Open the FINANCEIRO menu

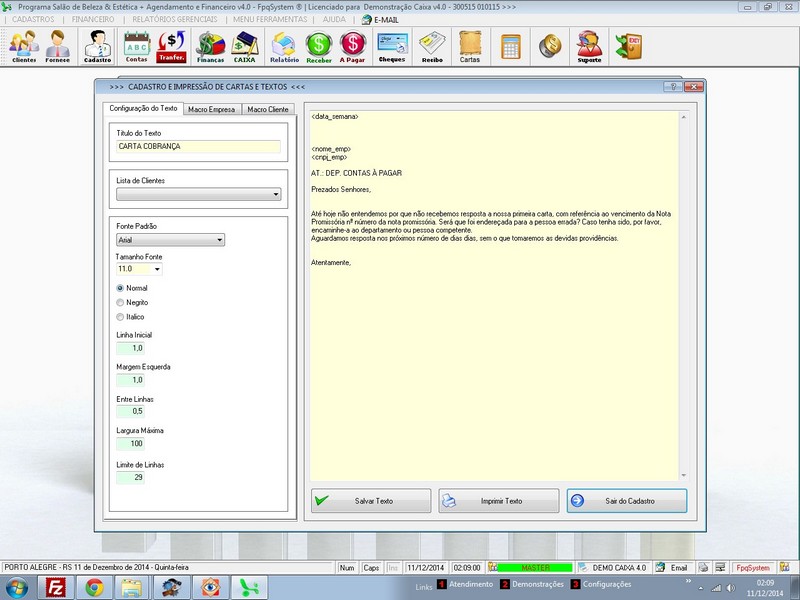point(93,19)
